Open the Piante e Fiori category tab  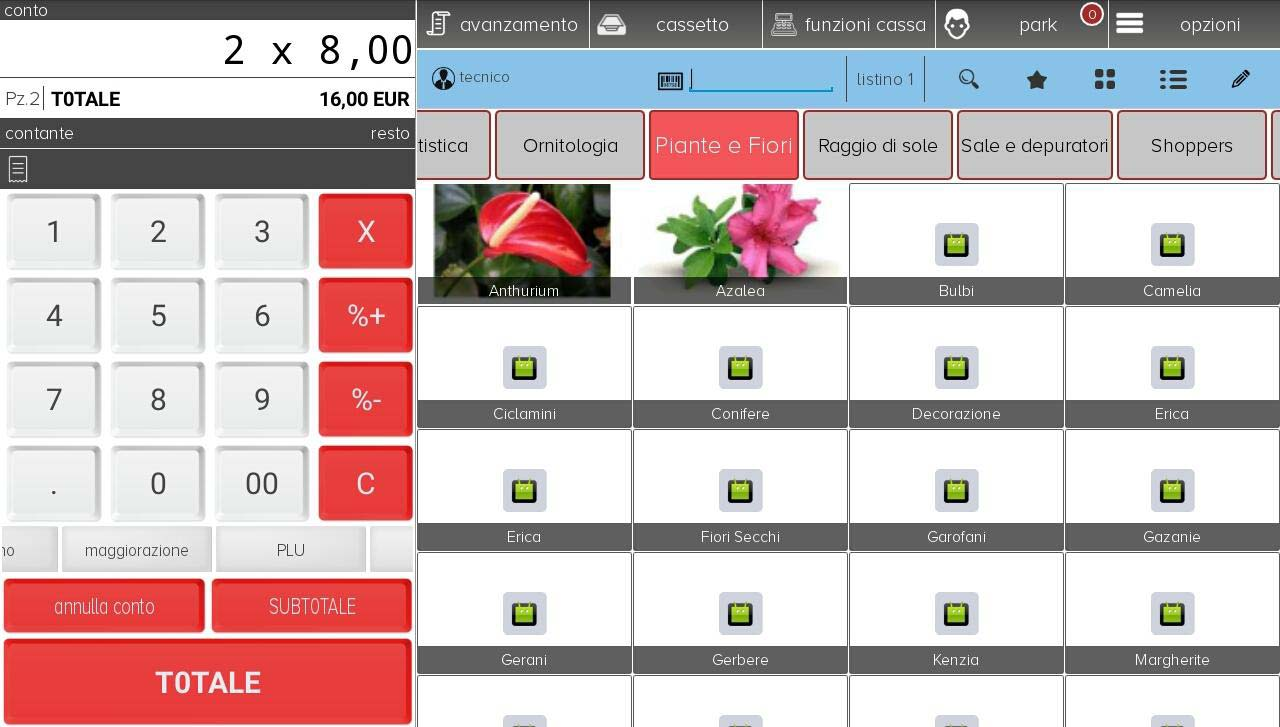724,145
